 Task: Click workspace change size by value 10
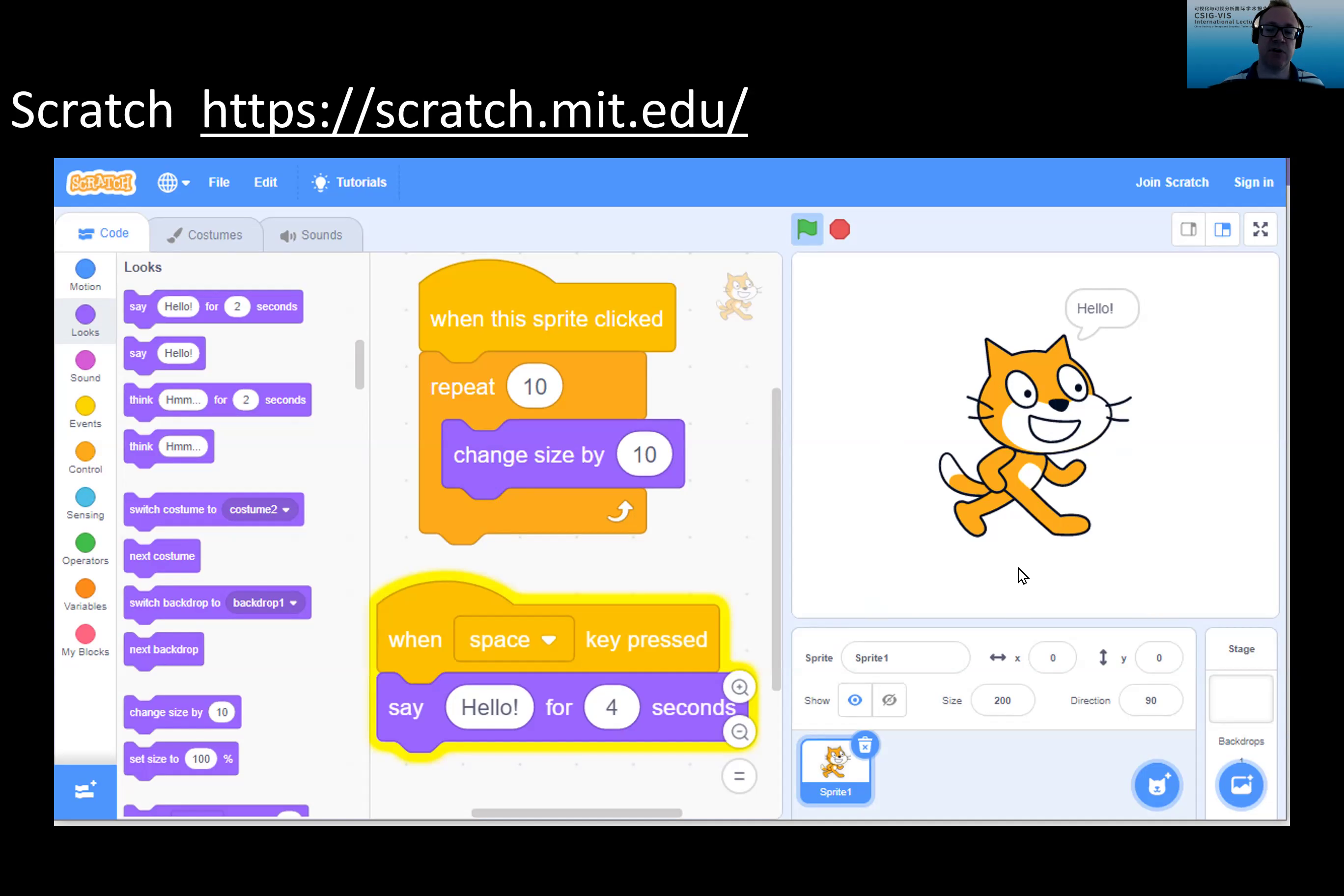(644, 455)
